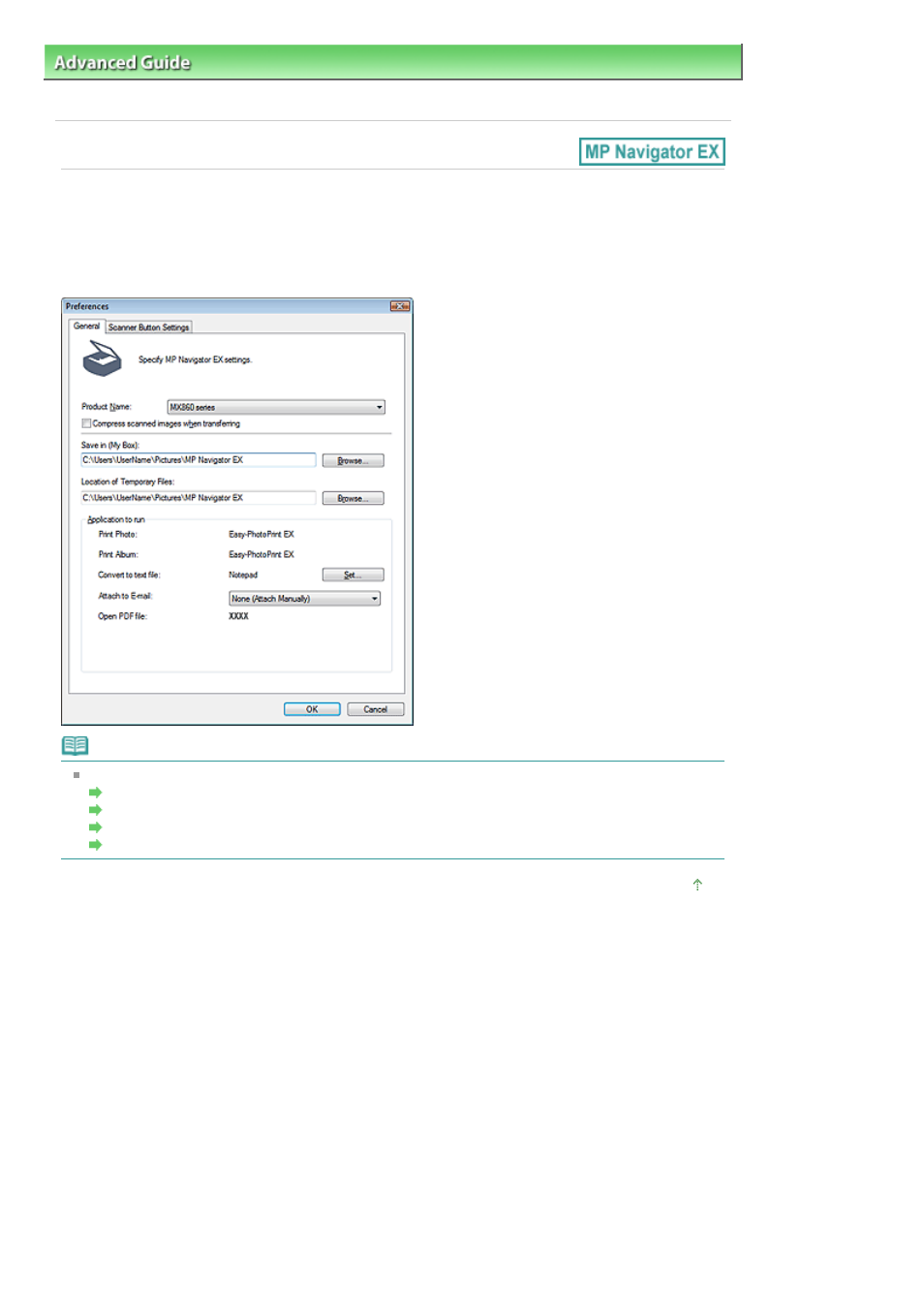
Task: Click the 'Convert to text file:' label
Action: (x=129, y=575)
